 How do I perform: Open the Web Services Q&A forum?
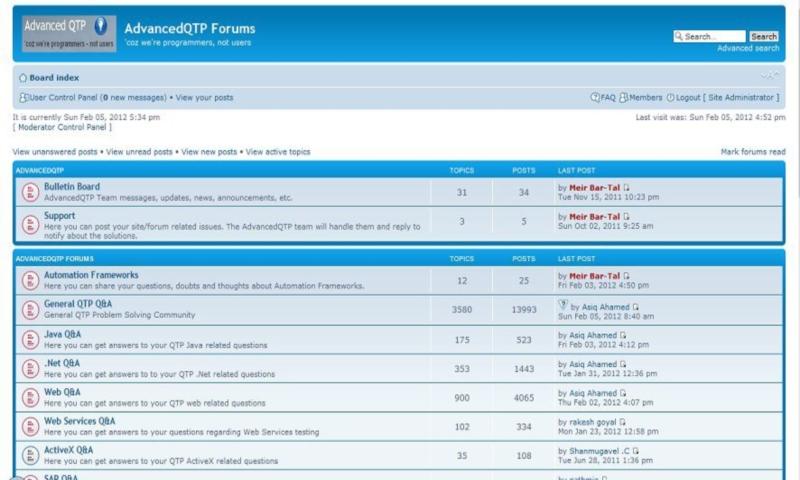(80, 421)
